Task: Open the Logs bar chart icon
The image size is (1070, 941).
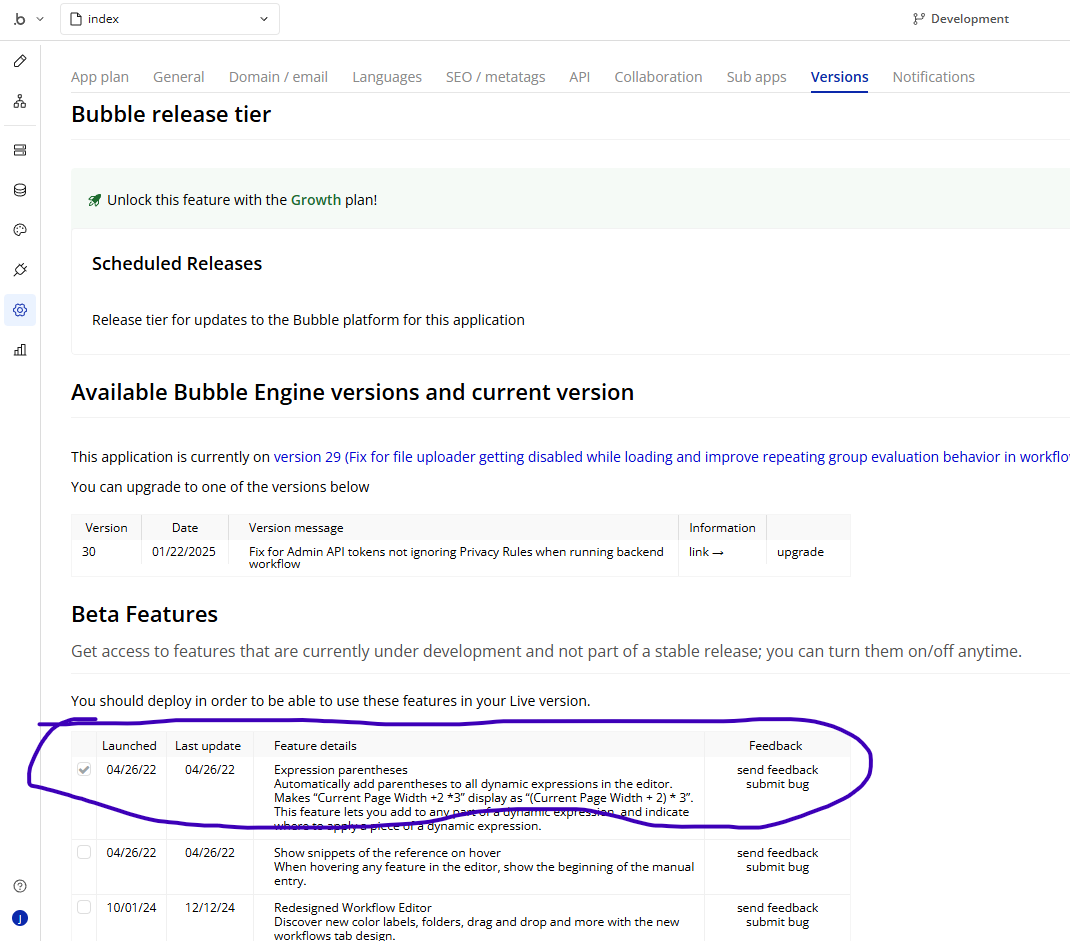Action: 20,350
